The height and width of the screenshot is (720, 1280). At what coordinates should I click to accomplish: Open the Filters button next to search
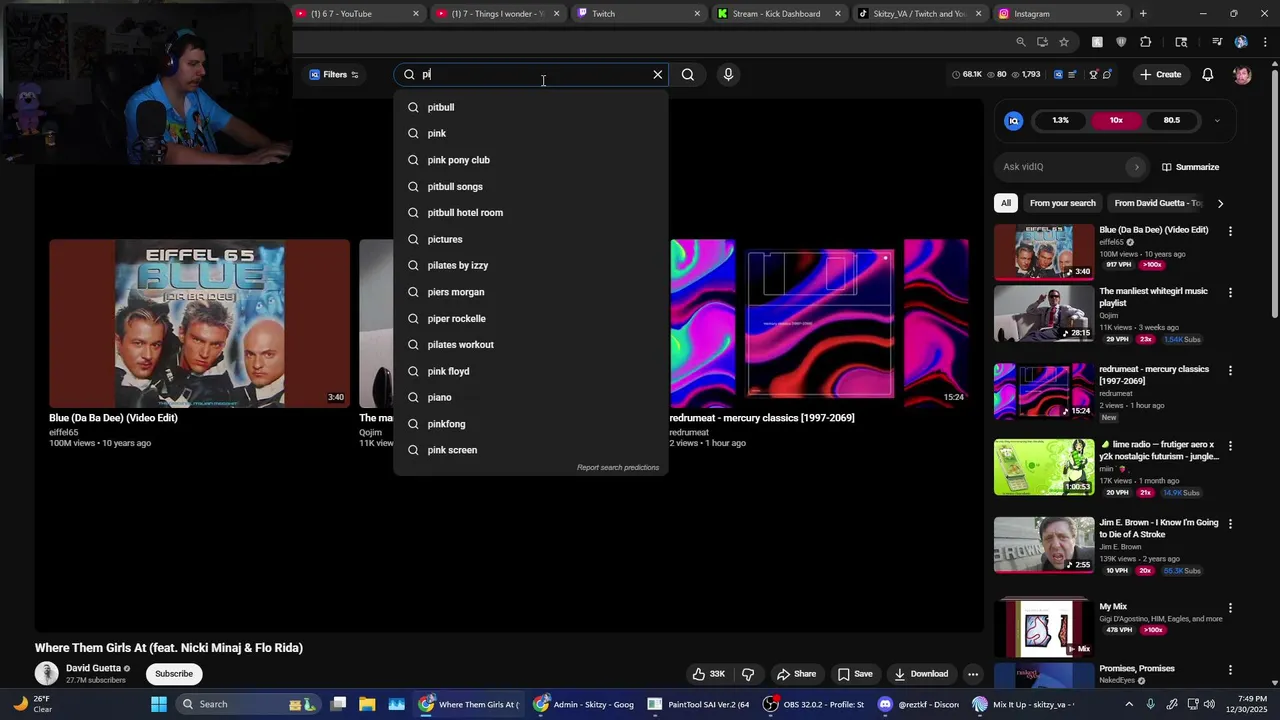point(334,74)
